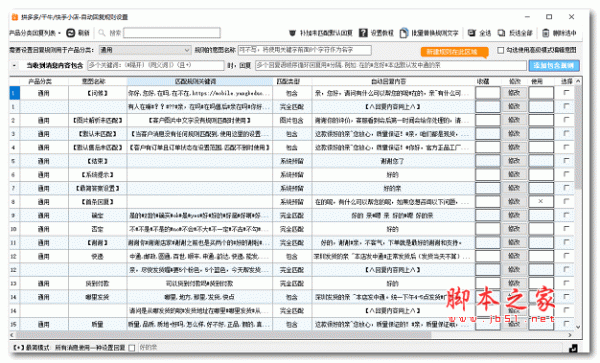The height and width of the screenshot is (363, 600).
Task: Select the 哪里发货 intent name cell
Action: point(98,297)
